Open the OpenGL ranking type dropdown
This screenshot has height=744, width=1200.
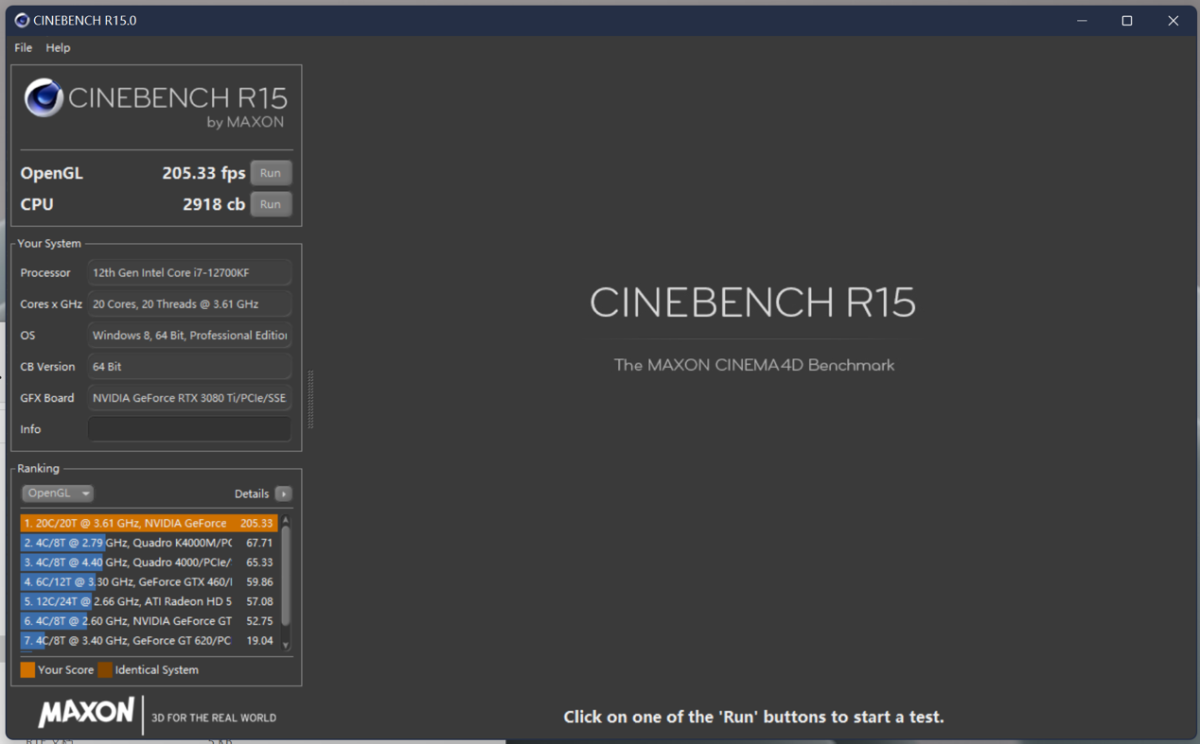(x=57, y=494)
